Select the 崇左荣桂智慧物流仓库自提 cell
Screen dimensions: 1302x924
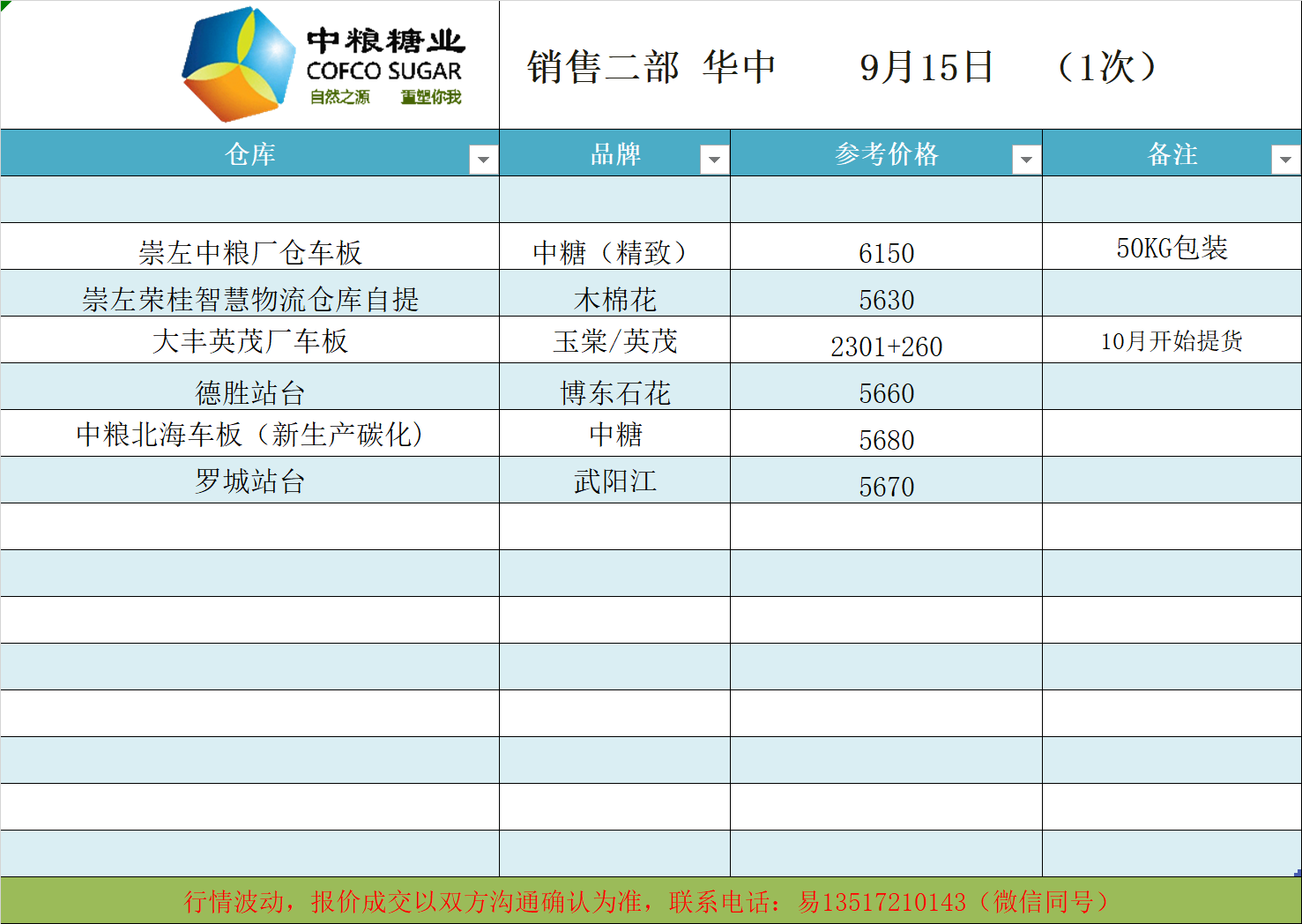tap(250, 299)
